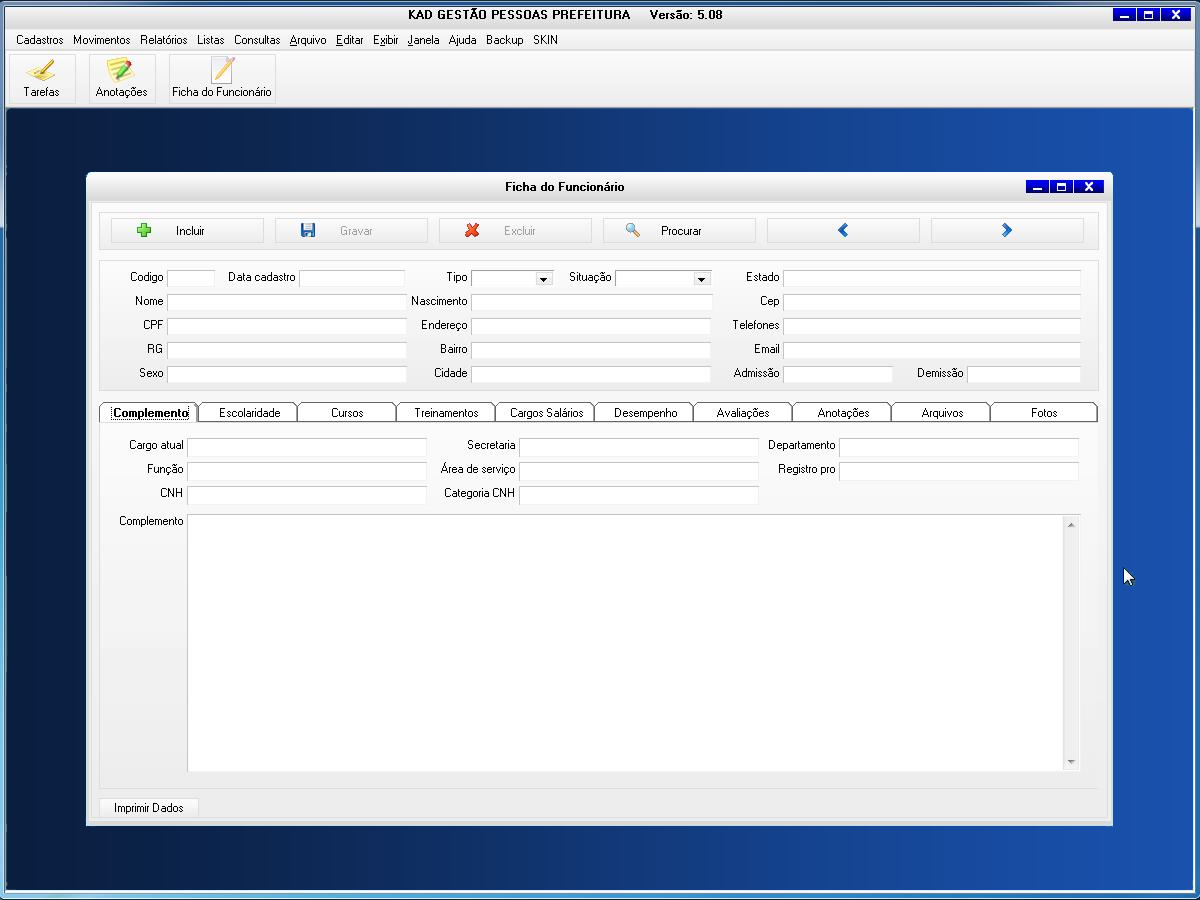Click the Email input field
This screenshot has width=1200, height=900.
tap(932, 350)
